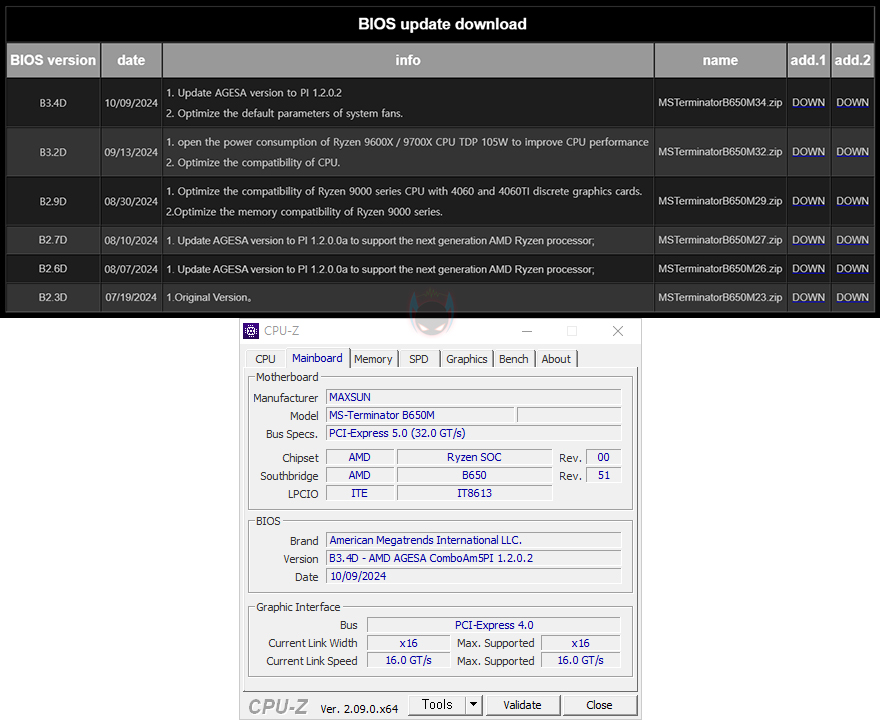This screenshot has height=720, width=880.
Task: Select the BIOS version B3.4D AGESA field
Action: pyautogui.click(x=474, y=558)
